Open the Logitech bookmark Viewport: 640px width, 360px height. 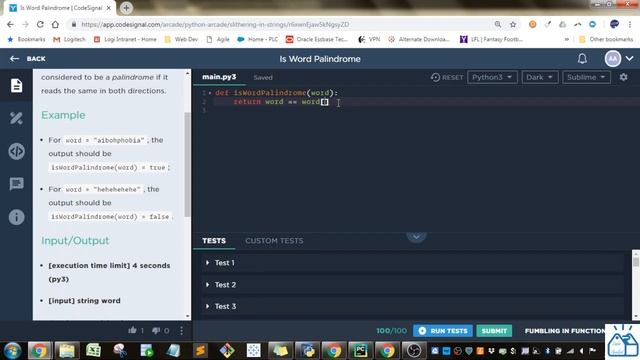point(69,39)
